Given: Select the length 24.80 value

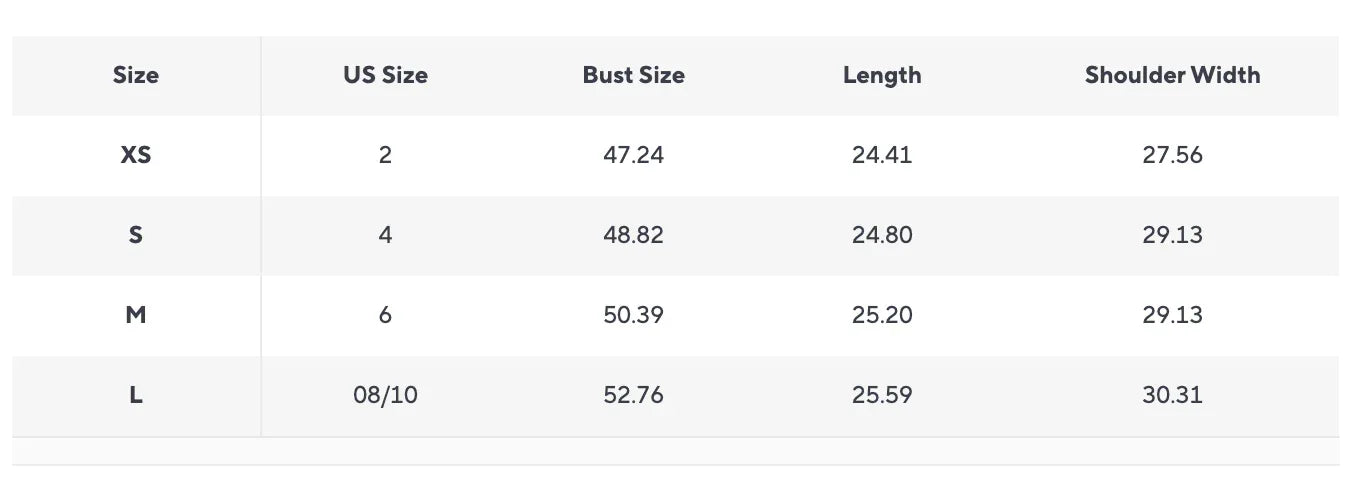Looking at the screenshot, I should (882, 235).
